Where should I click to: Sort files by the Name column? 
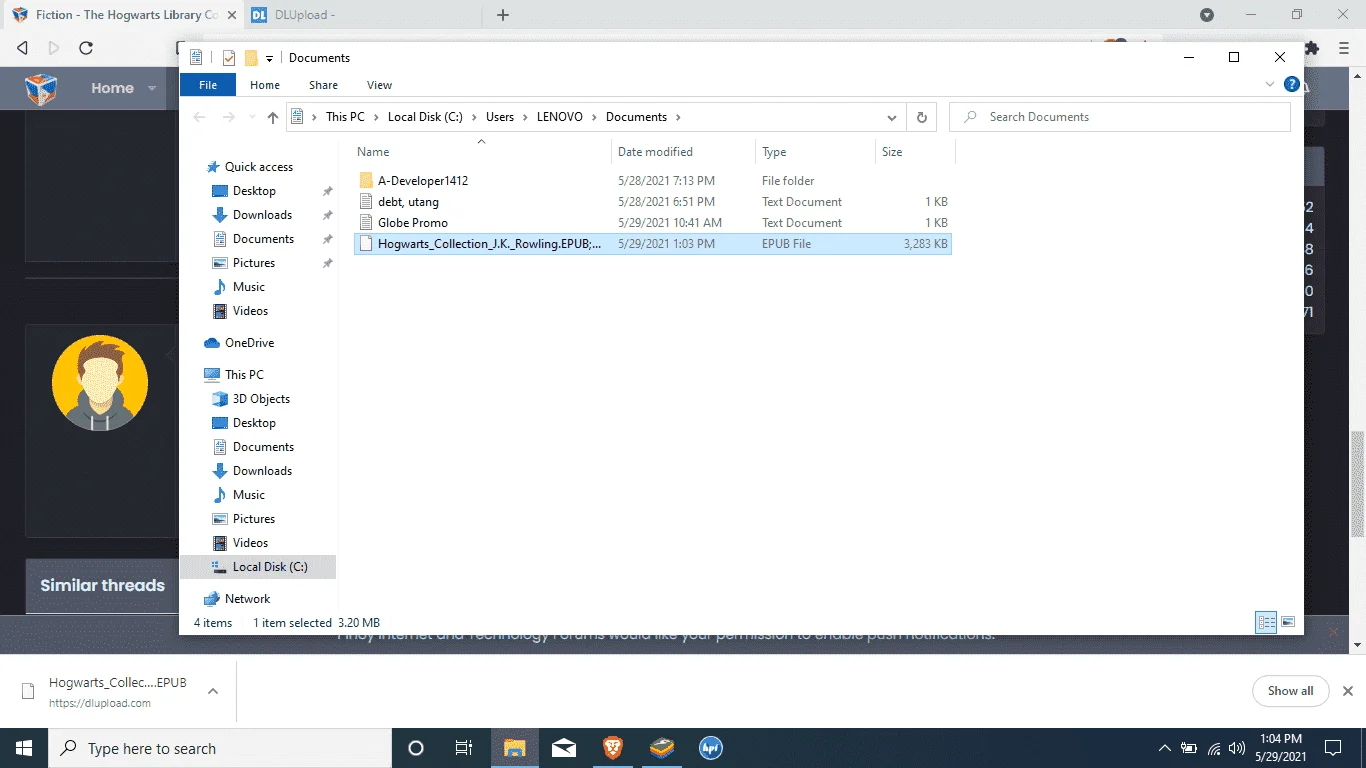[x=482, y=152]
